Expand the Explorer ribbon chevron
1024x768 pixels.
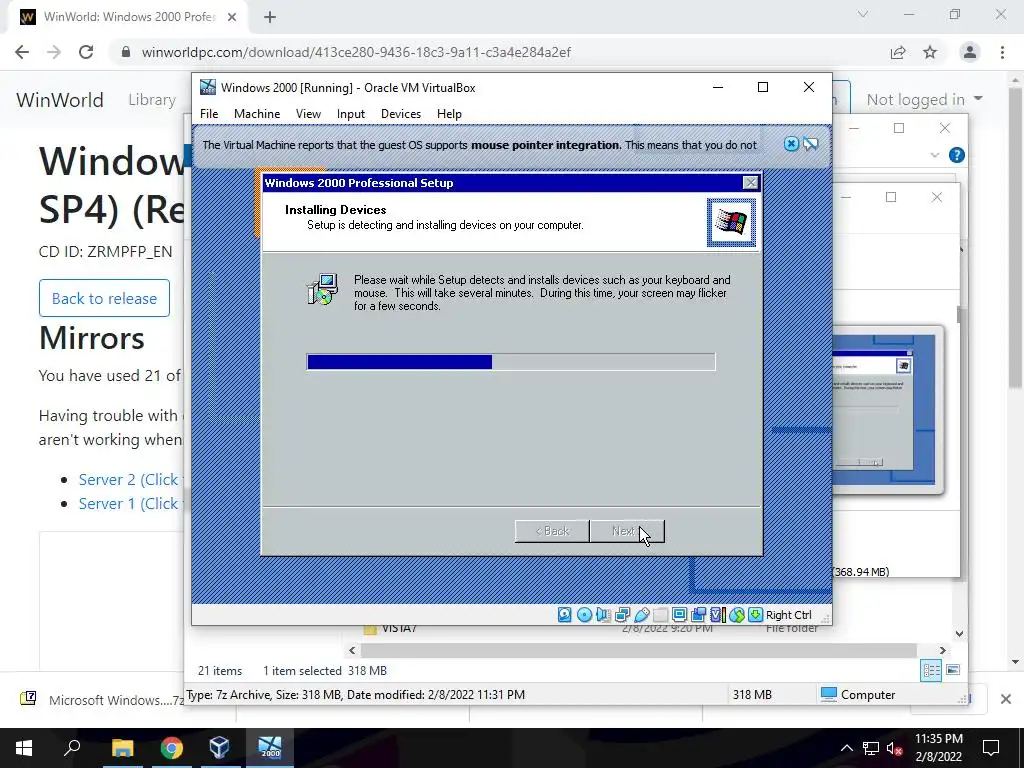click(x=935, y=155)
